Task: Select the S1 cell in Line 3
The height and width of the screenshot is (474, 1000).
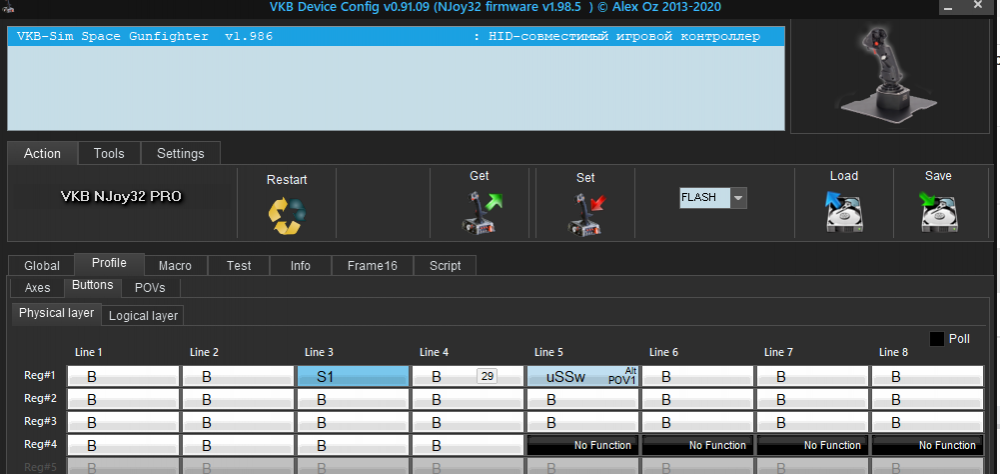Action: pos(353,376)
